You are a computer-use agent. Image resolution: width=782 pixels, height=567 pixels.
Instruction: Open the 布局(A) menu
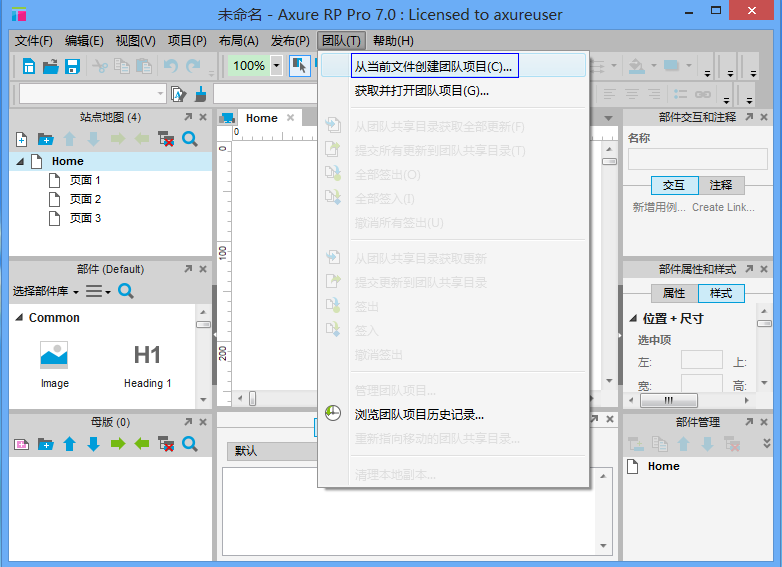238,41
